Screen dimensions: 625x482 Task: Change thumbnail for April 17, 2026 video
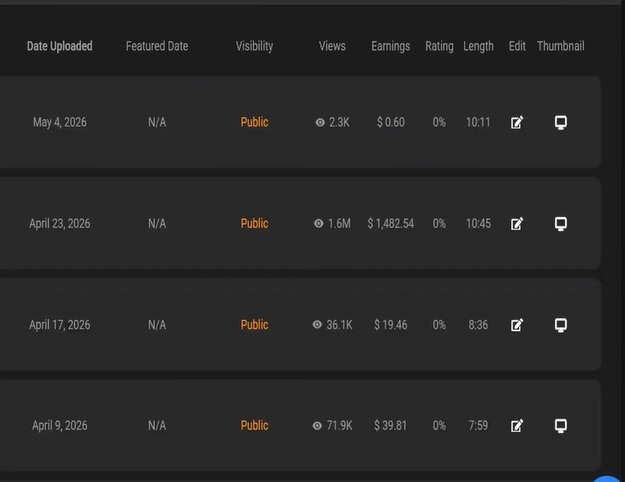point(561,325)
